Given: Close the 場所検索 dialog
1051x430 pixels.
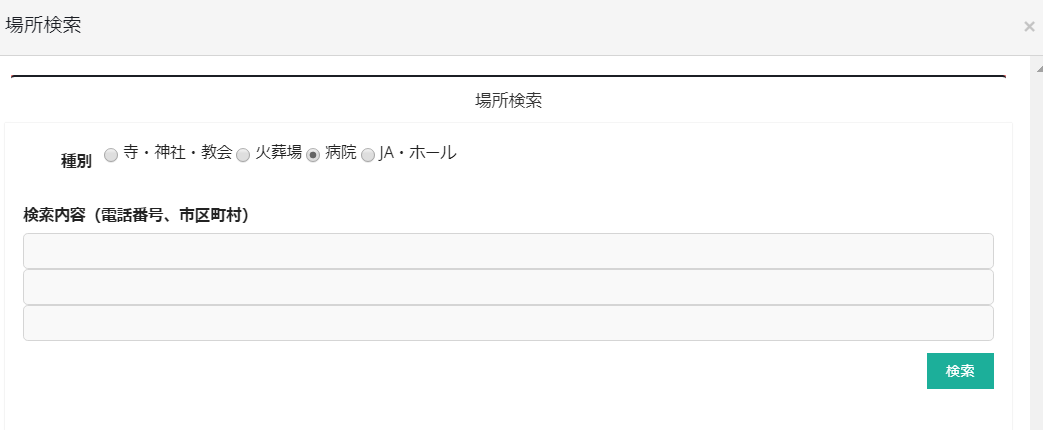Looking at the screenshot, I should pos(1029,27).
